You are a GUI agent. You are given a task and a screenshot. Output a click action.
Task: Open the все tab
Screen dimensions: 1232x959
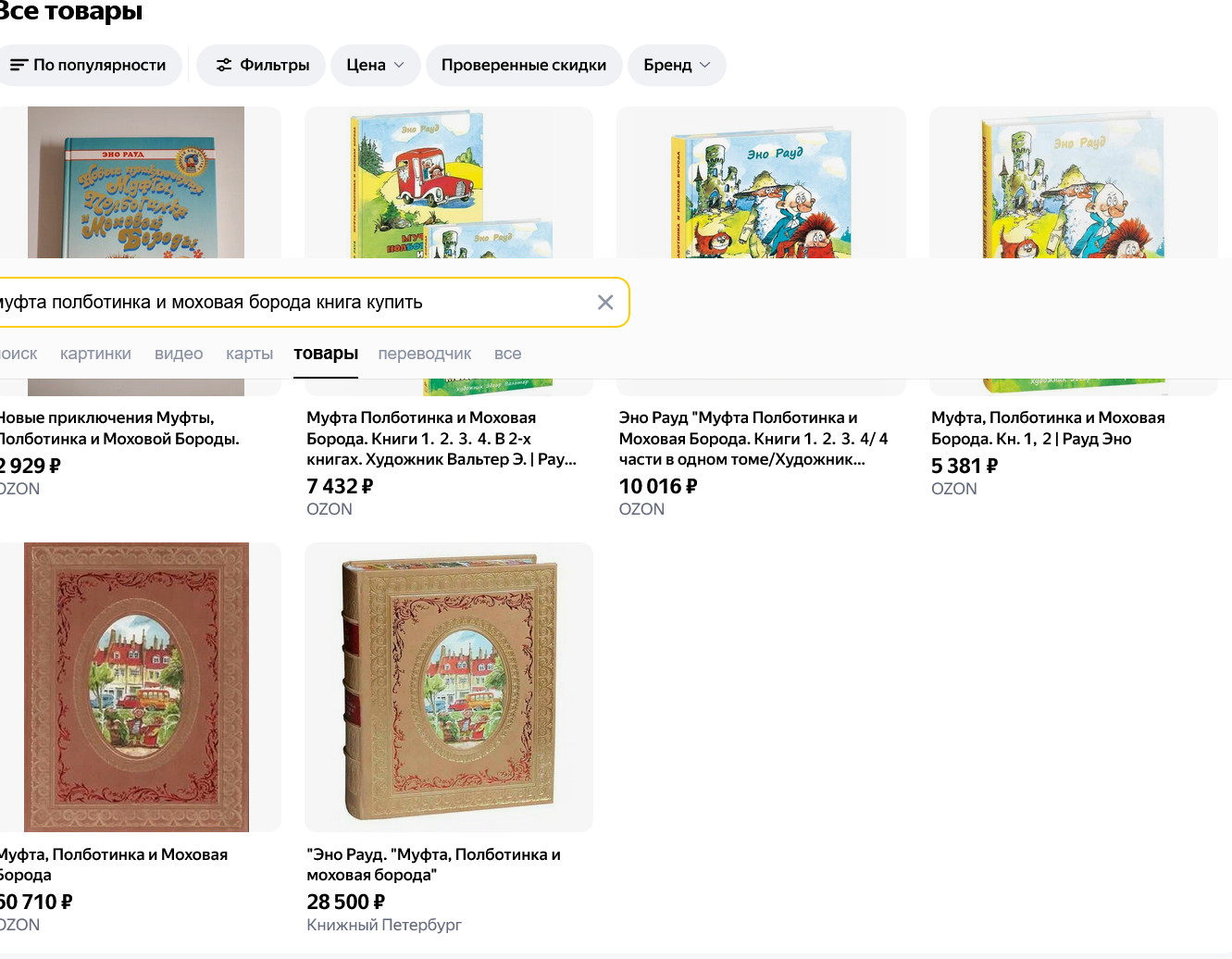(507, 354)
